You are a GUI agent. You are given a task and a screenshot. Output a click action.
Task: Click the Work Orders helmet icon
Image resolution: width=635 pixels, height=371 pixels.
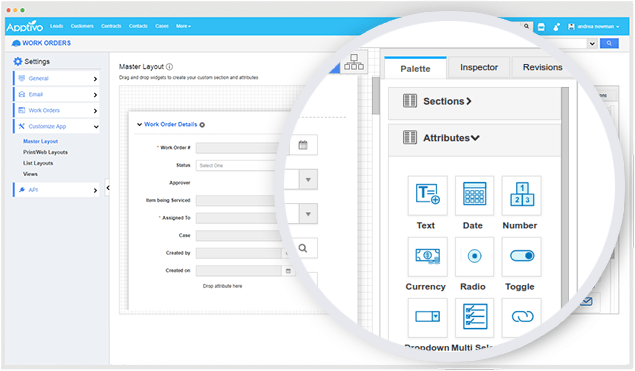coord(16,43)
